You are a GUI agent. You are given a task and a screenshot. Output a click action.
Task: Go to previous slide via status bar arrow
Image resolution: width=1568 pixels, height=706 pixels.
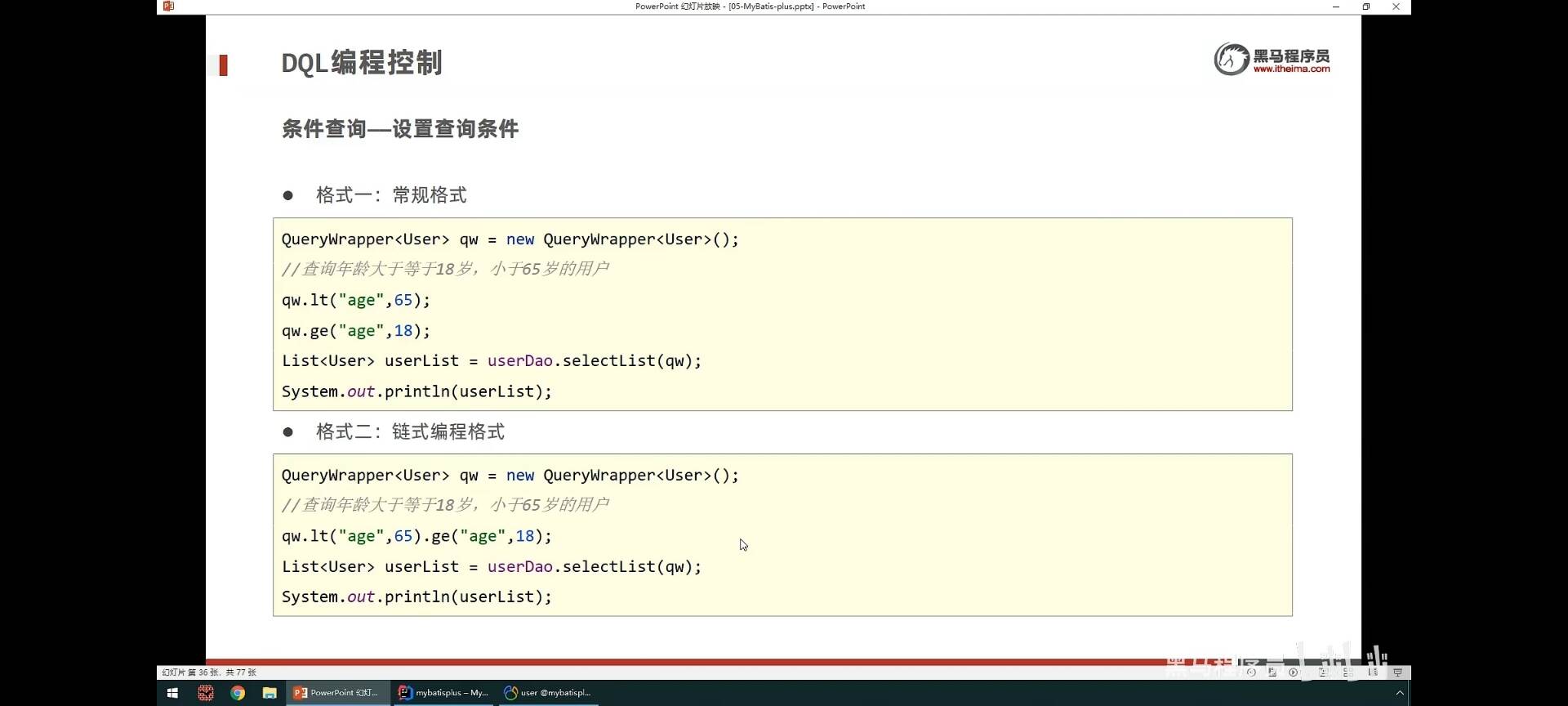click(1251, 672)
